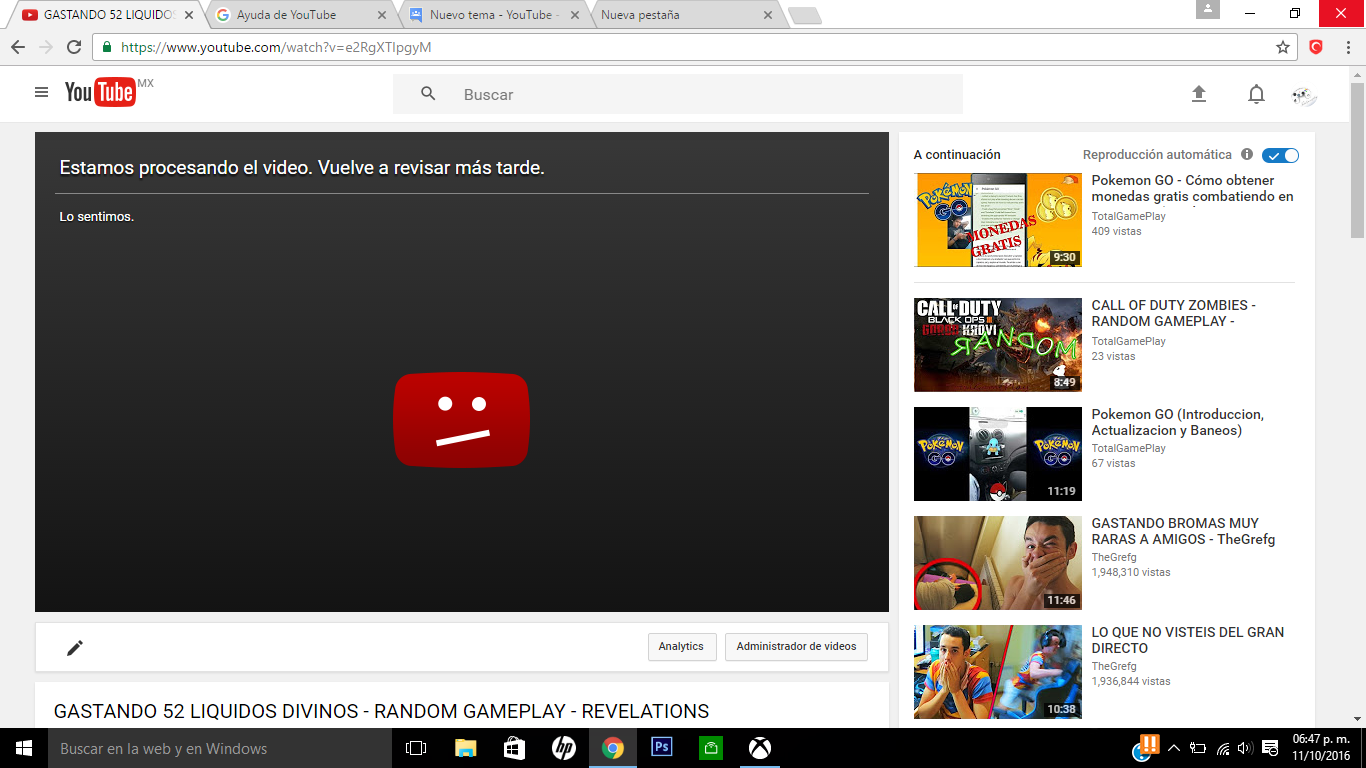This screenshot has height=768, width=1366.
Task: Click the red shield extension icon
Action: click(1316, 47)
